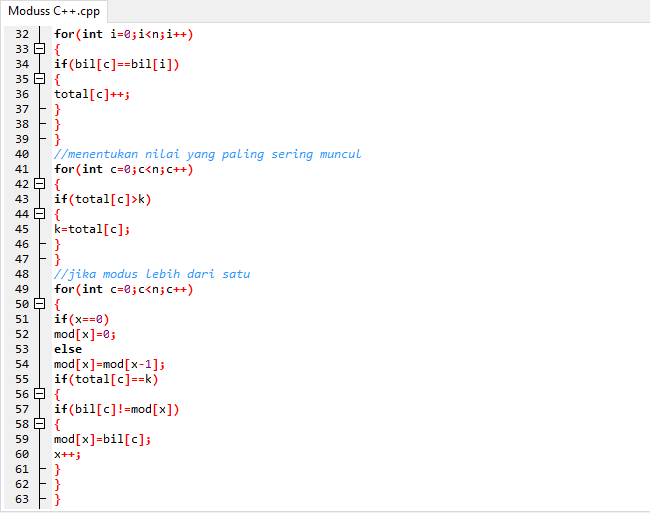Click the 'total[c]++;' statement
Viewport: 650px width, 513px height.
92,94
